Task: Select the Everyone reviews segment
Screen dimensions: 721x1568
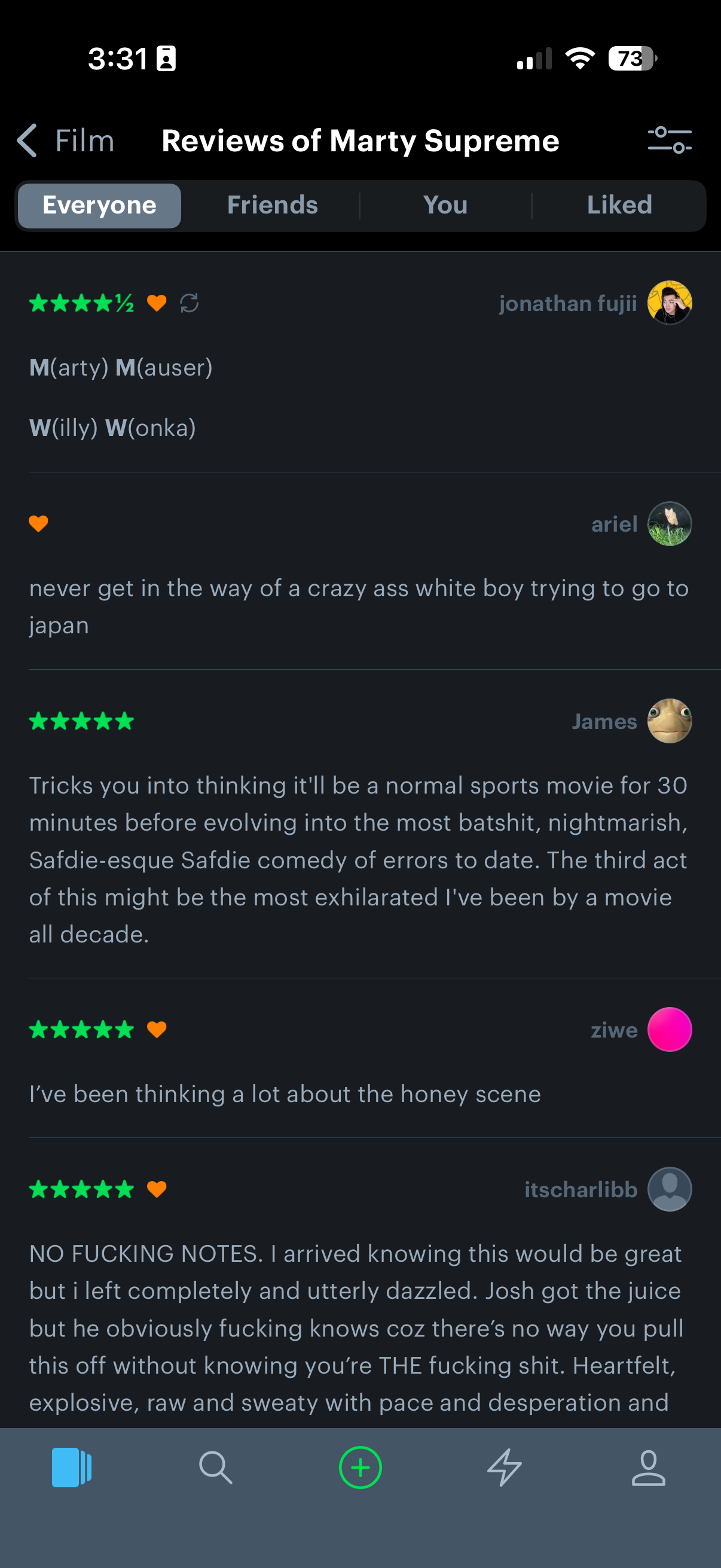Action: click(99, 206)
